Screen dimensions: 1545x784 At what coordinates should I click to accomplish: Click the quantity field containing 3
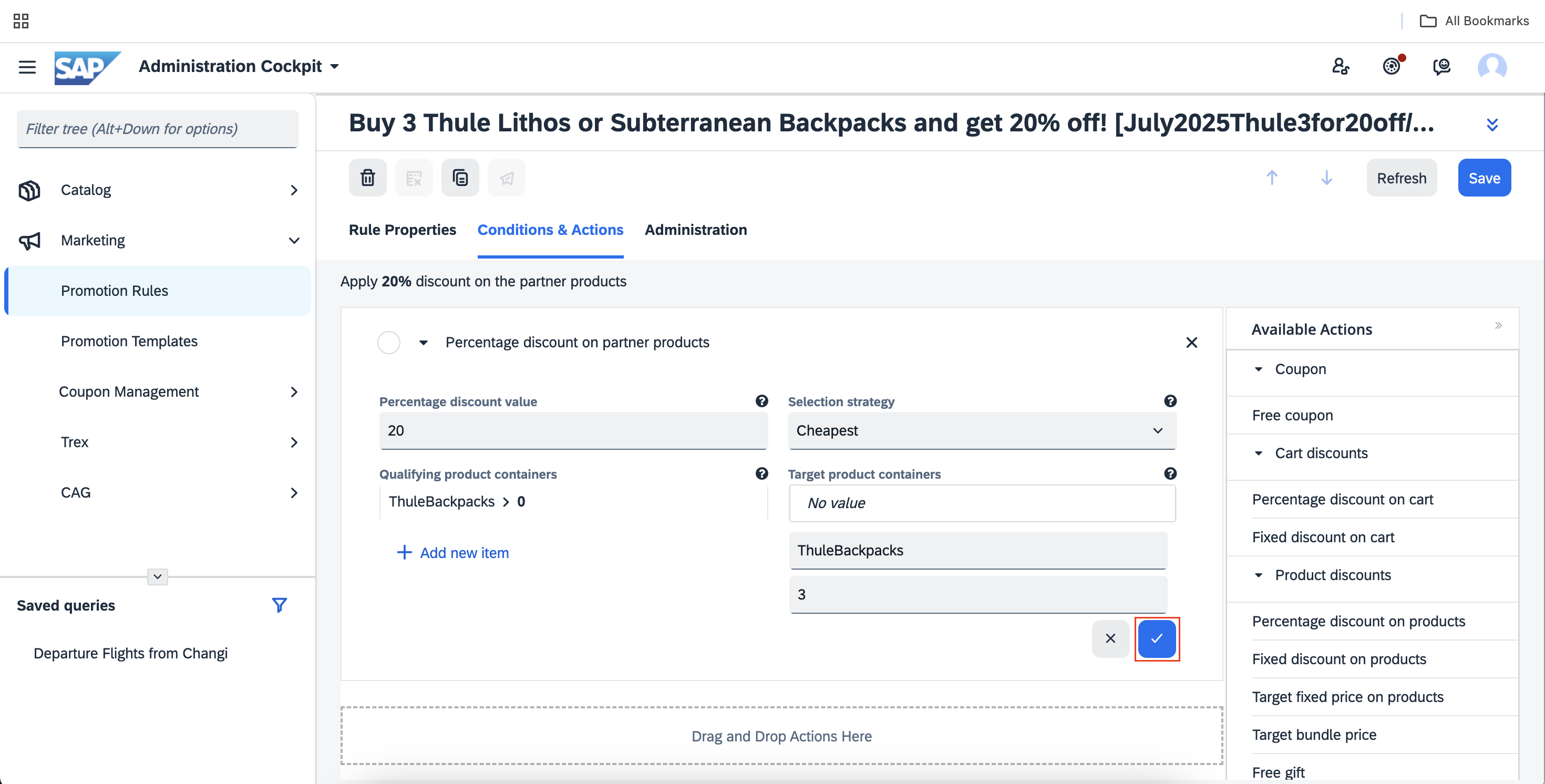977,594
